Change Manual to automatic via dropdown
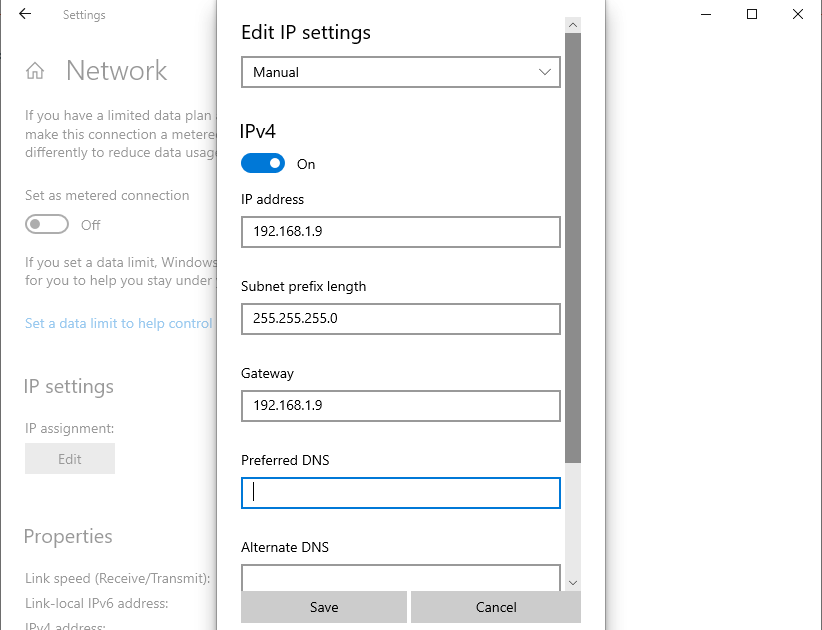 (x=400, y=72)
